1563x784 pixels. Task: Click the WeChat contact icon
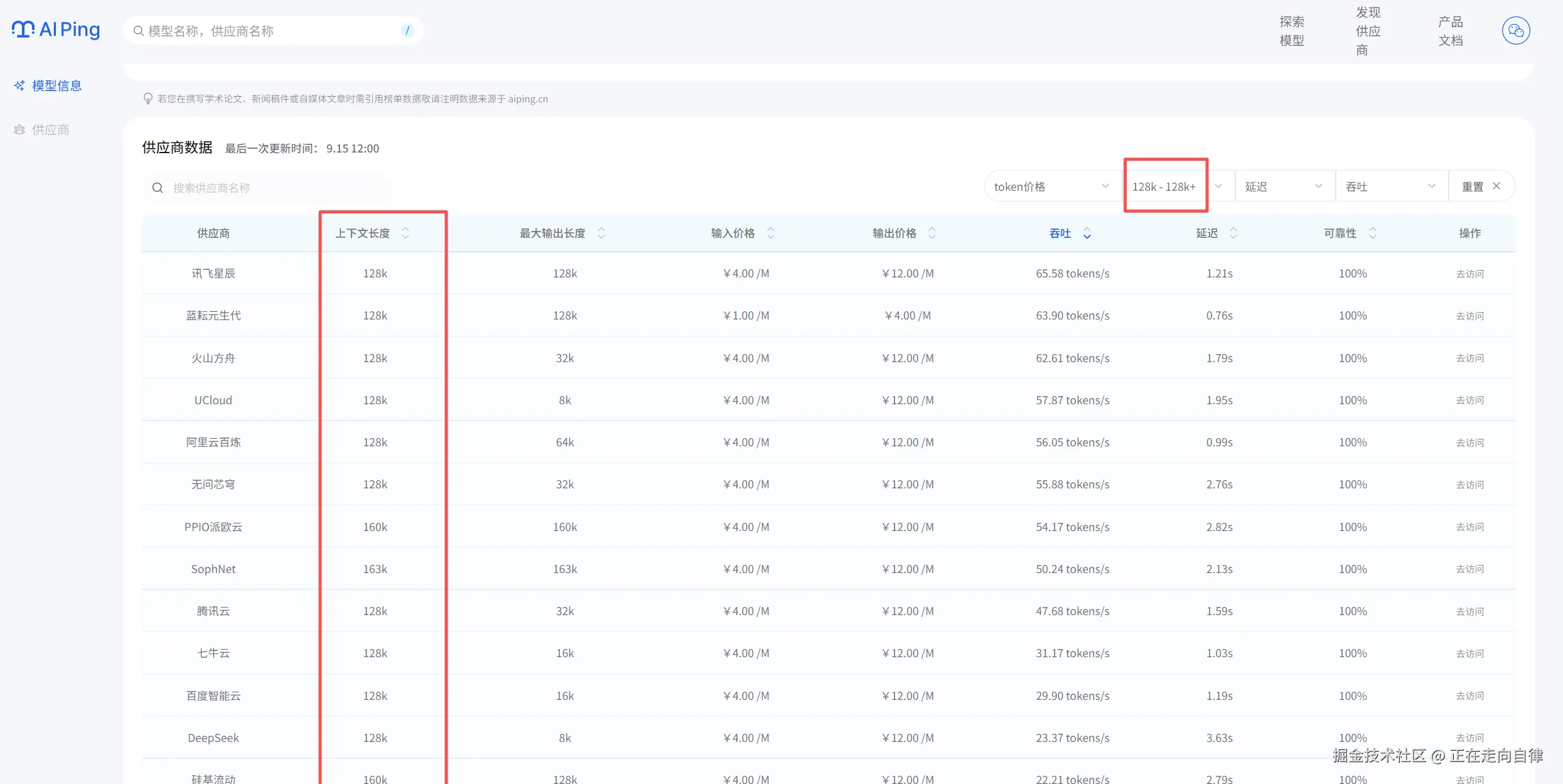(1515, 30)
